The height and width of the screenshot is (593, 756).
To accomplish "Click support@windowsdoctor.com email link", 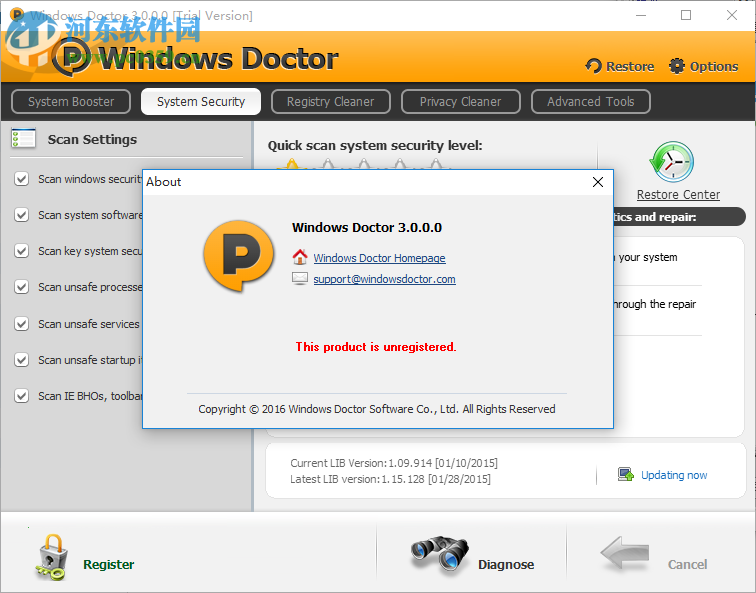I will coord(384,279).
